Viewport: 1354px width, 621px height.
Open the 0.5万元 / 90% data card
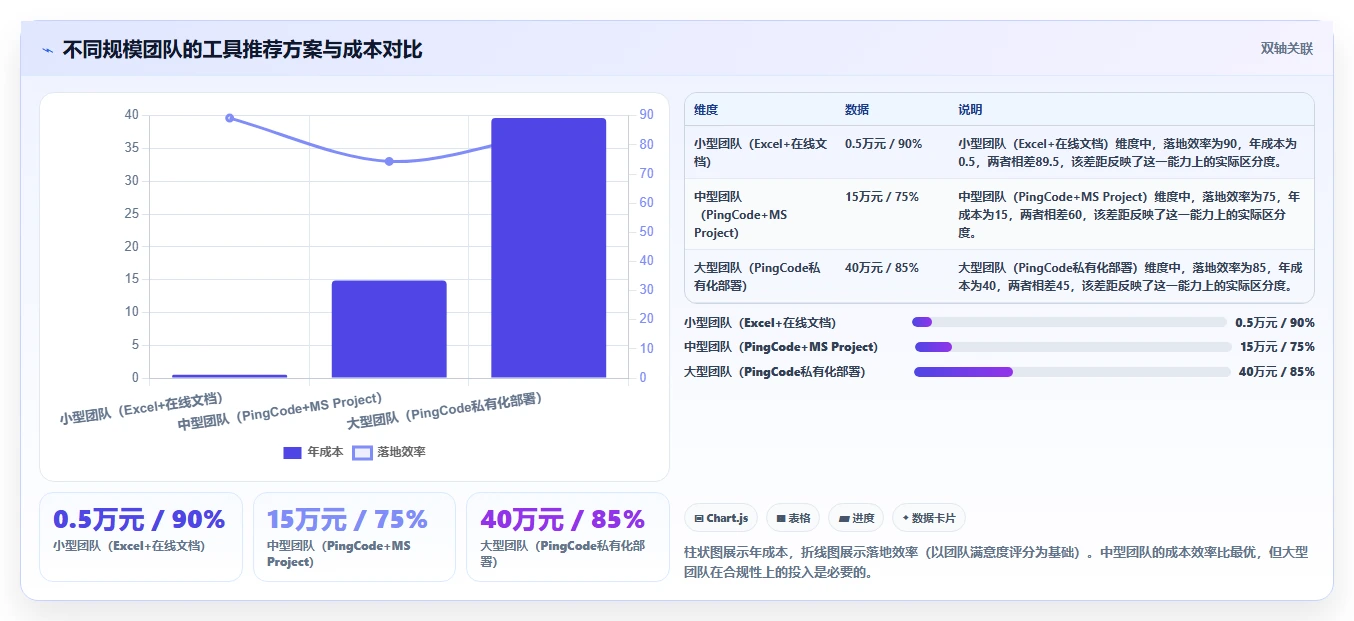pyautogui.click(x=141, y=537)
